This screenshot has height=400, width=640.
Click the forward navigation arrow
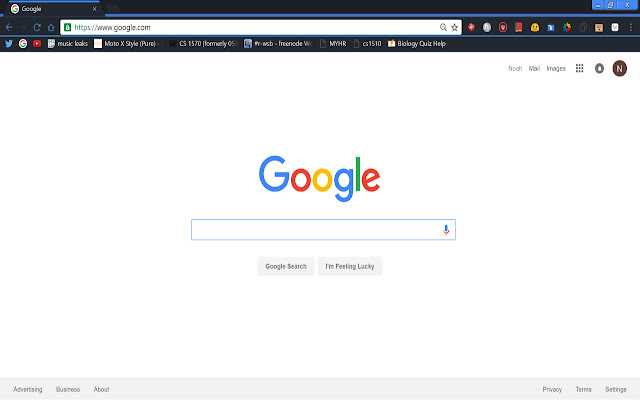[23, 27]
